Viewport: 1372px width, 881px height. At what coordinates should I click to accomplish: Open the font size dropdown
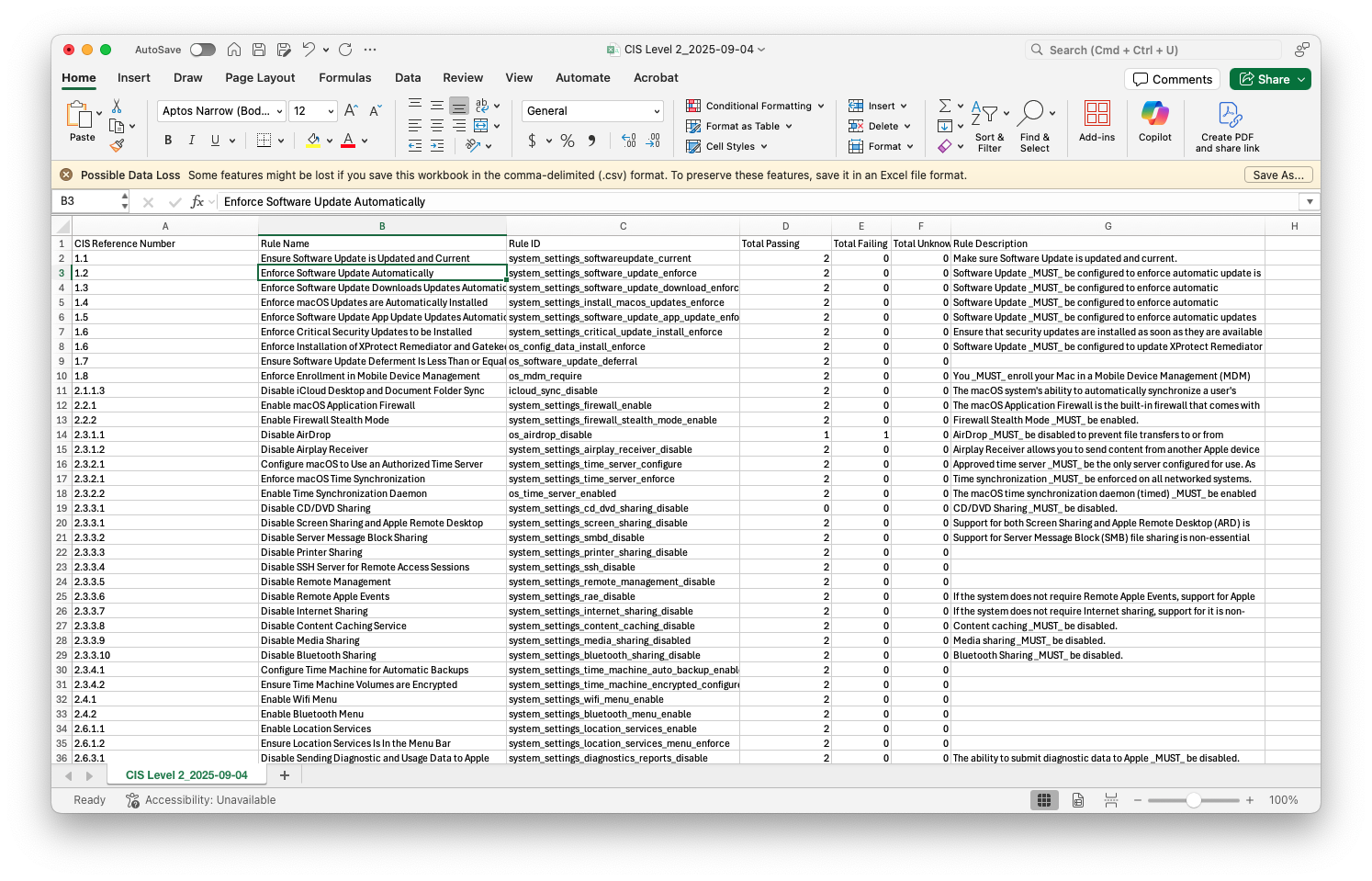click(x=330, y=111)
